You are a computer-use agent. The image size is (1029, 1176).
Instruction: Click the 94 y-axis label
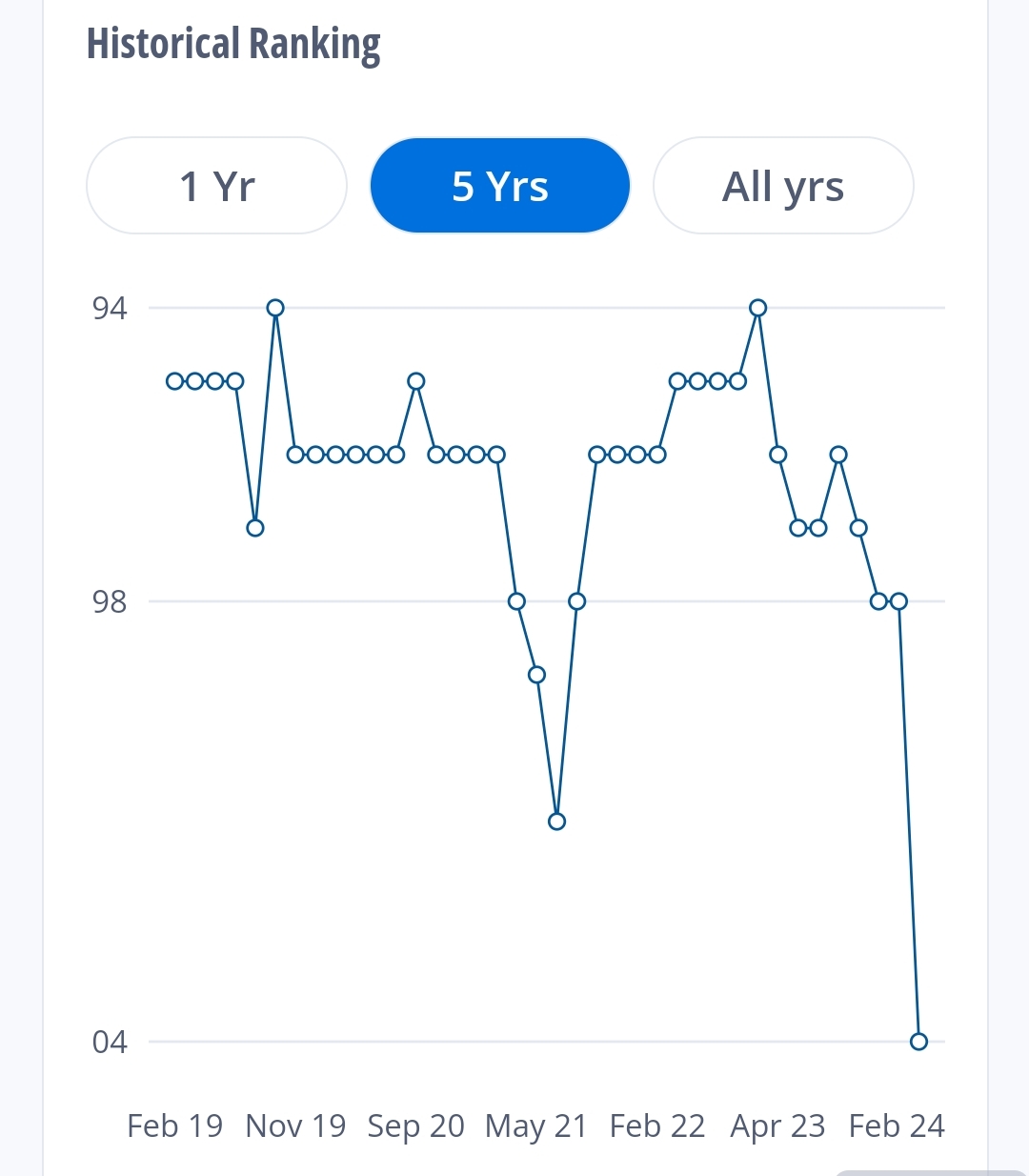tap(110, 308)
